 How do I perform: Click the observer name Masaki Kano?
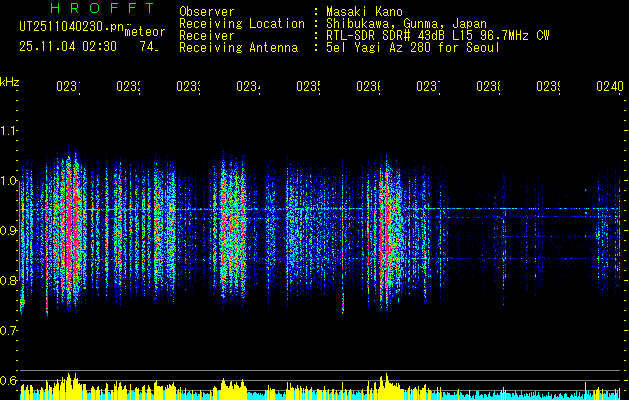pos(364,12)
